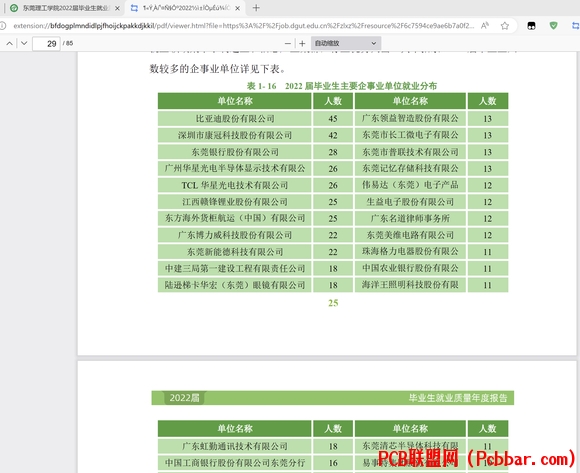Select the 广东名道律师事务所 cell
Image resolution: width=580 pixels, height=473 pixels.
point(410,219)
